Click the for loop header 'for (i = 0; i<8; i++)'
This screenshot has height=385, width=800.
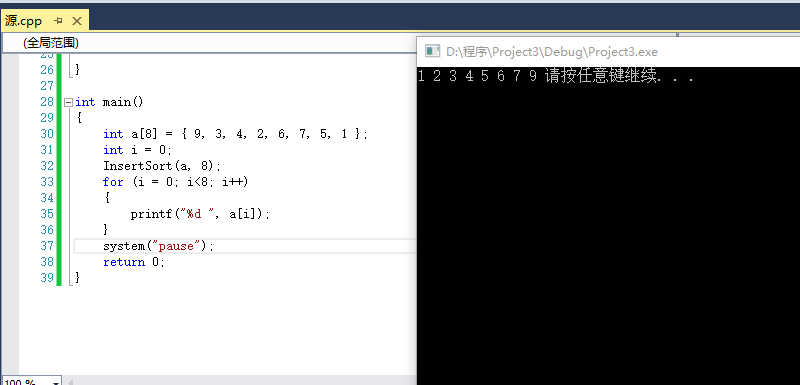click(x=175, y=182)
